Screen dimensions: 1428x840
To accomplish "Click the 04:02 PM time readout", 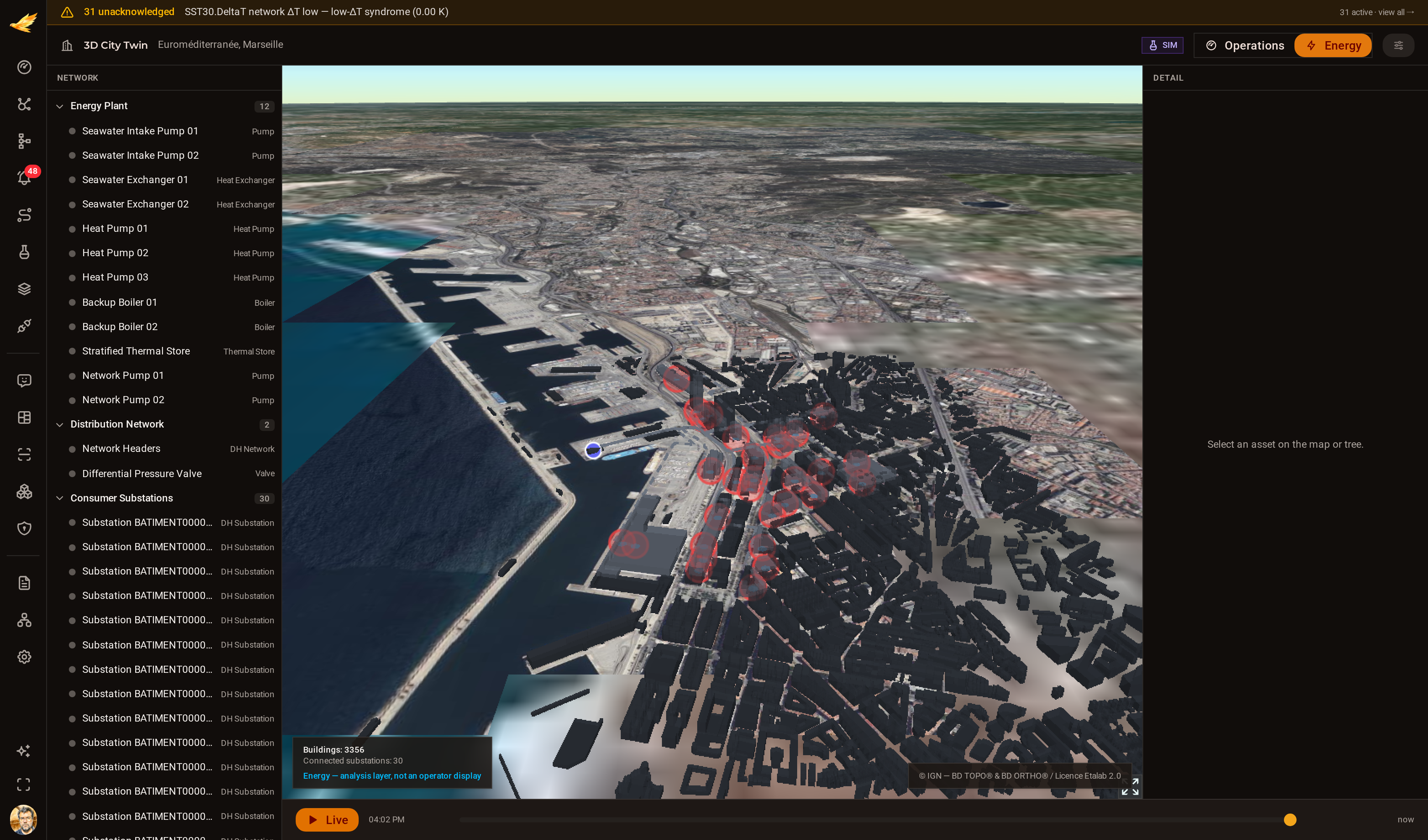I will pos(386,819).
